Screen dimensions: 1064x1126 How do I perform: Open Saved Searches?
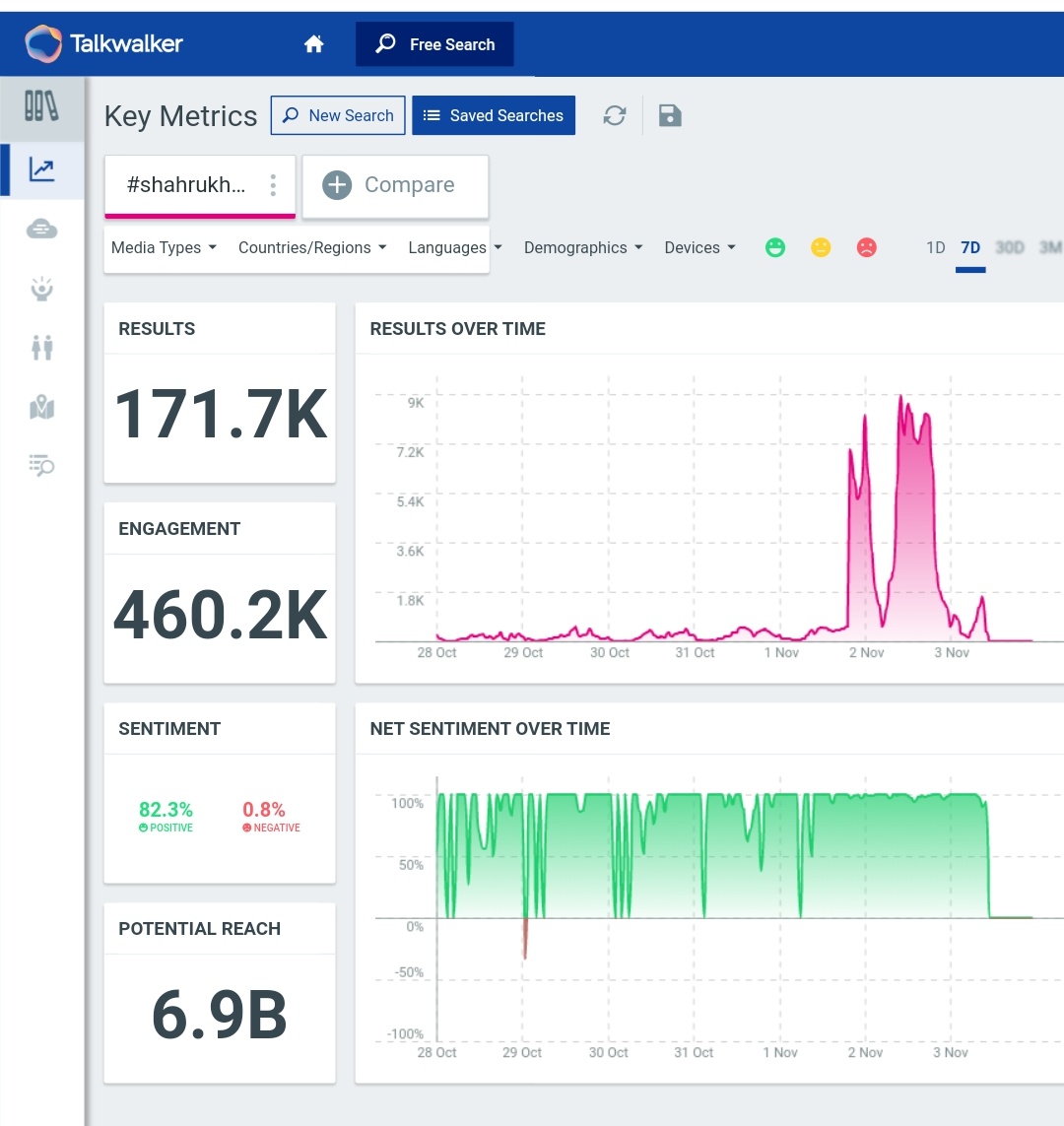(x=494, y=115)
